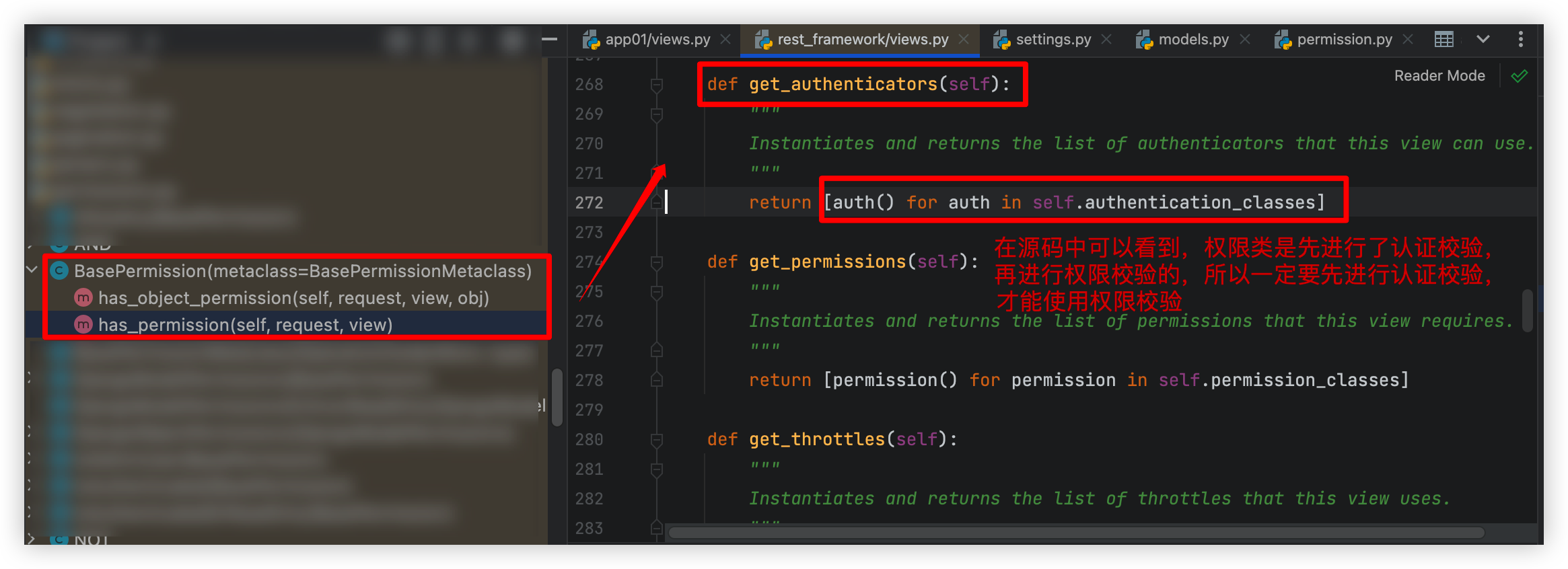
Task: Click the editor vertical scrollbar thumb
Action: coord(1527,310)
